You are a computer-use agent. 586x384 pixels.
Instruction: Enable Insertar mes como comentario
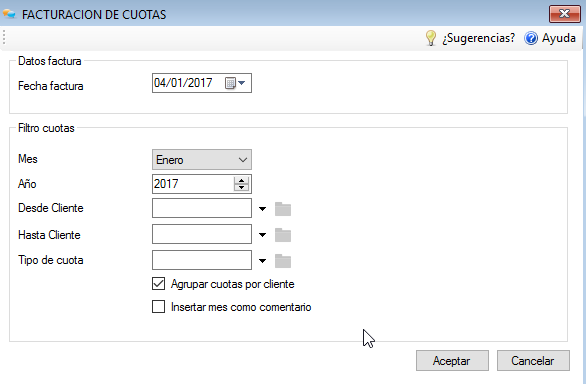click(158, 307)
